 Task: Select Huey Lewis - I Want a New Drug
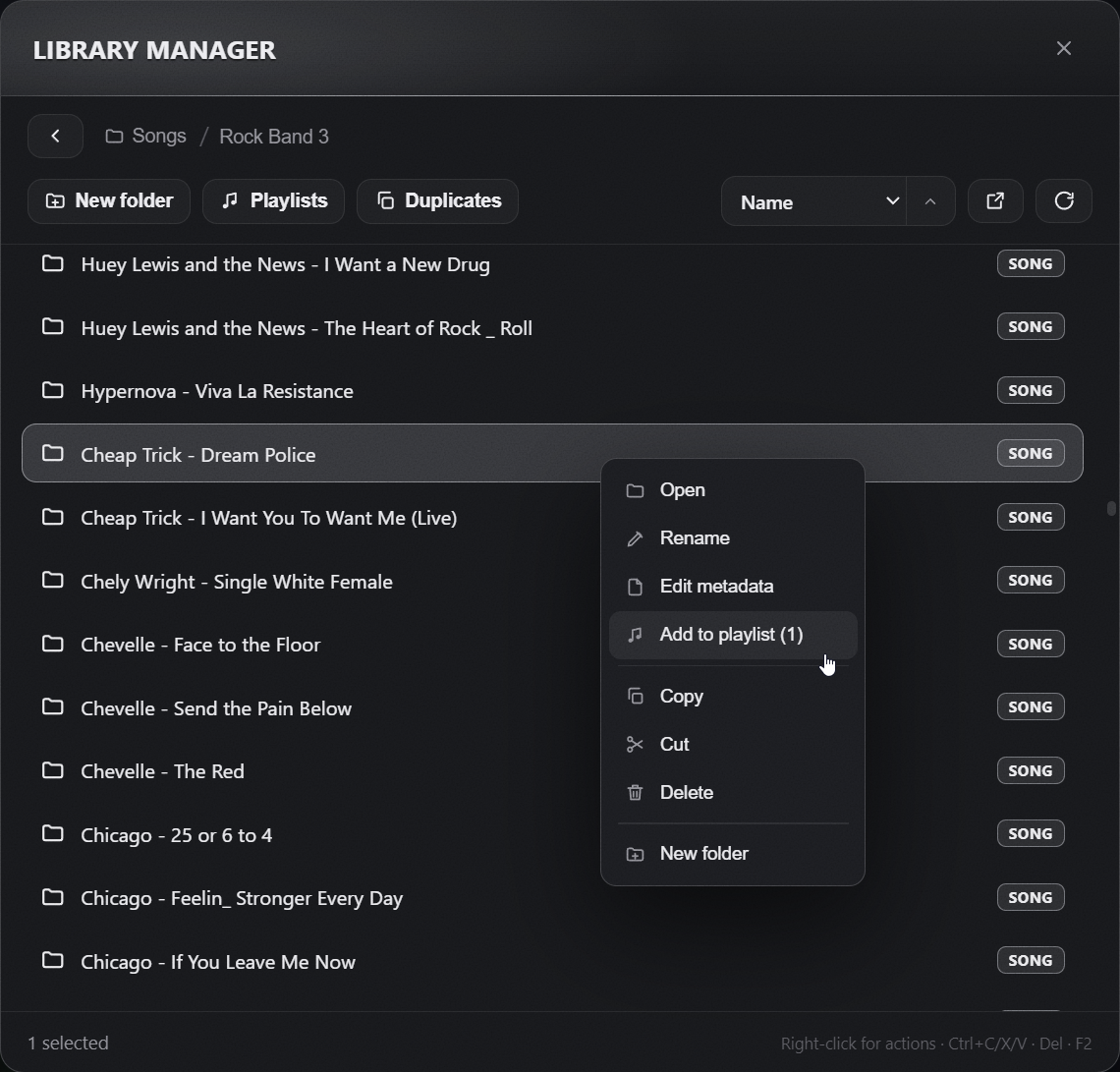coord(286,265)
